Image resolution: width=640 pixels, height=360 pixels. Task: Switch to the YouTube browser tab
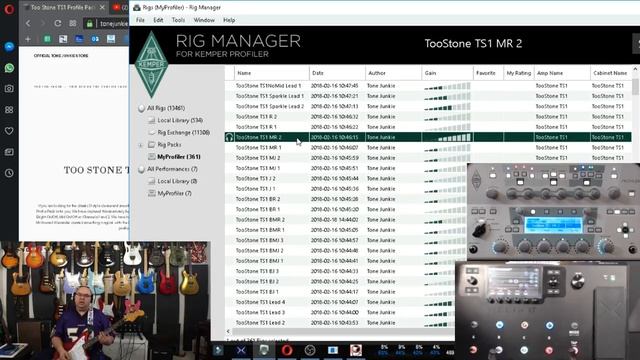pos(119,7)
